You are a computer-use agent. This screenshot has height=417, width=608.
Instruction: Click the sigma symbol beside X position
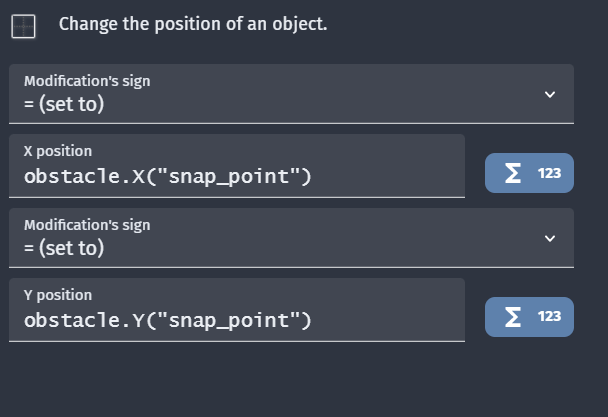[513, 173]
